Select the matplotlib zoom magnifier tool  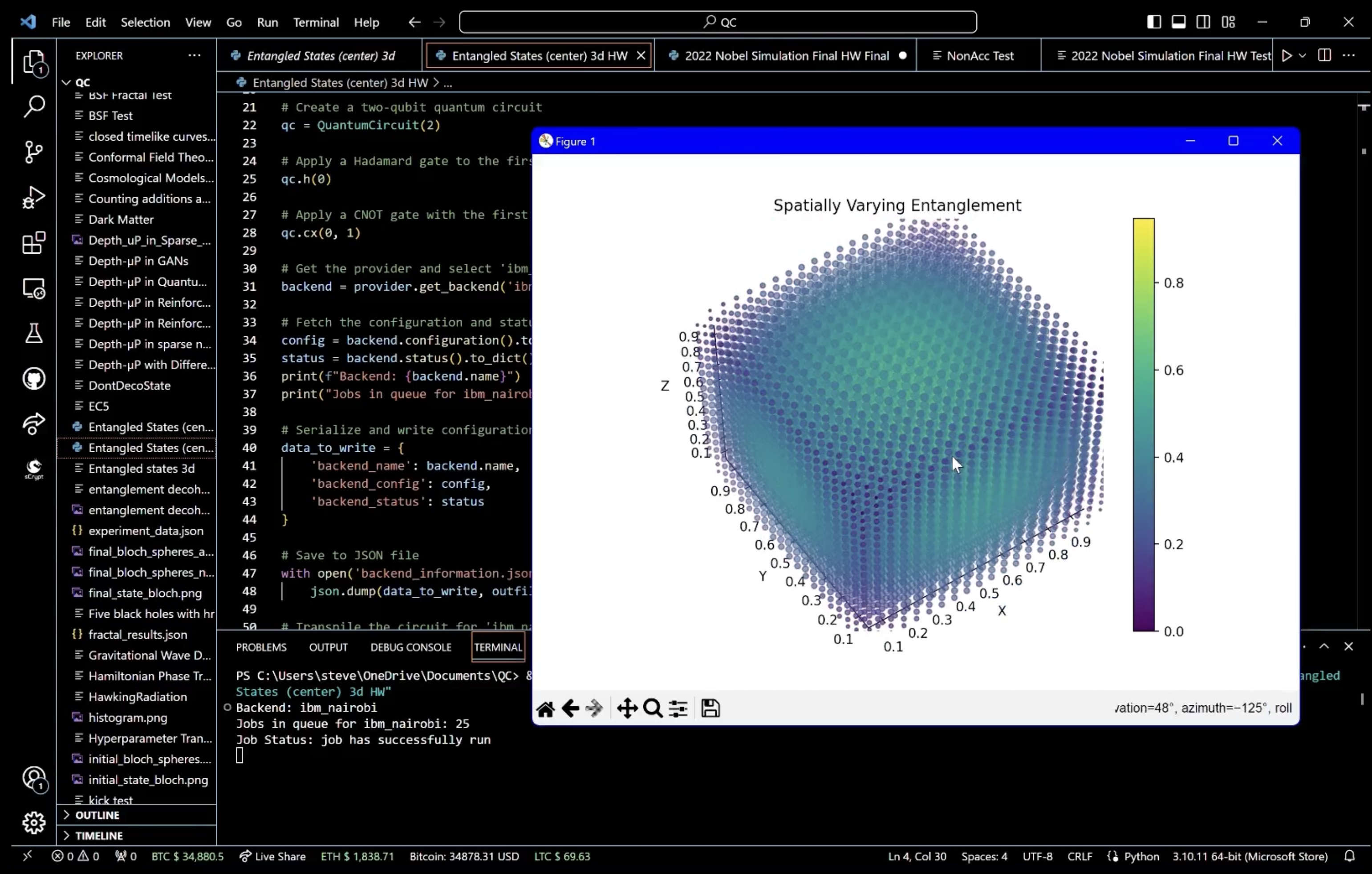652,708
